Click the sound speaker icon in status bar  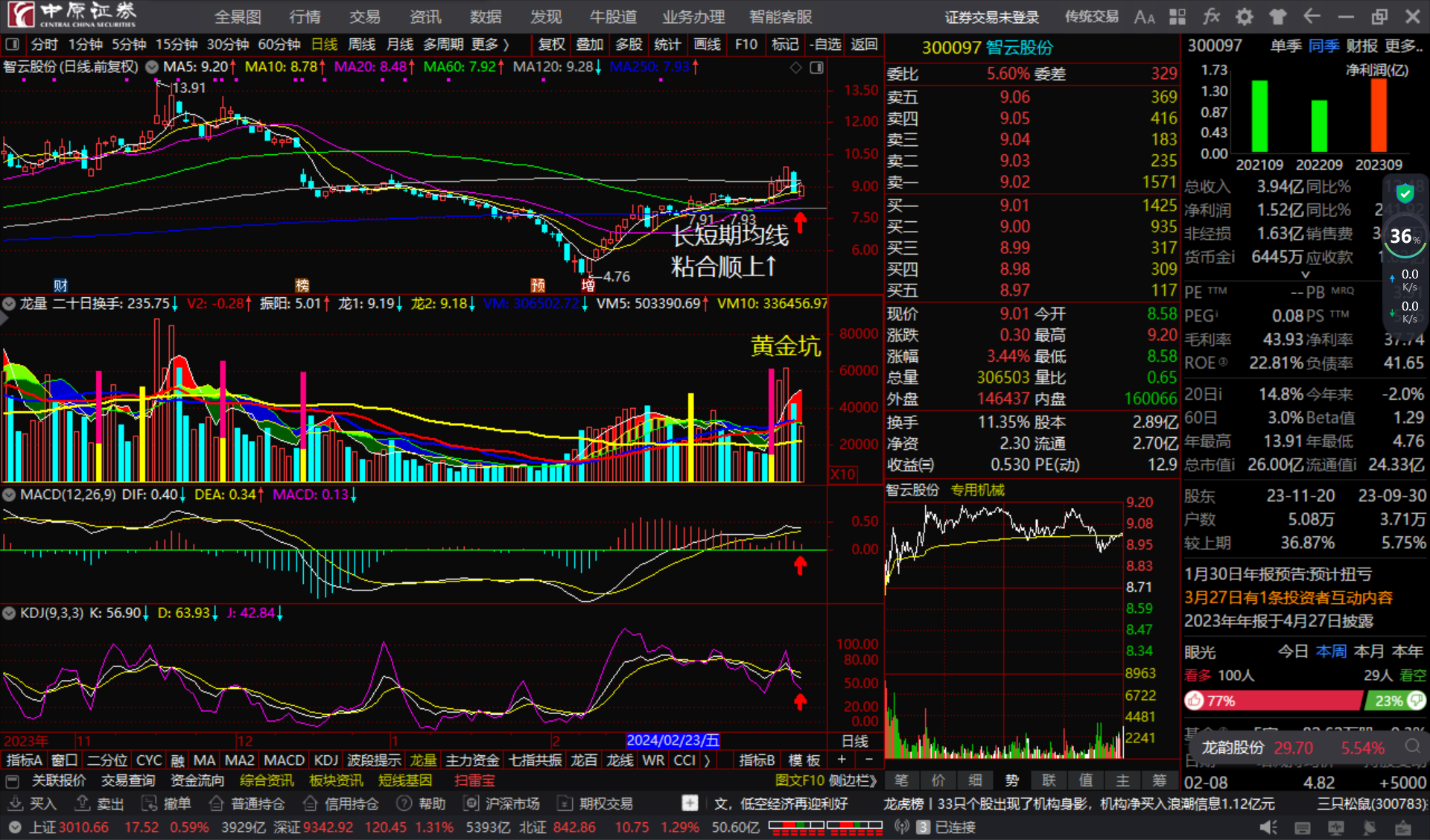pos(1267,827)
